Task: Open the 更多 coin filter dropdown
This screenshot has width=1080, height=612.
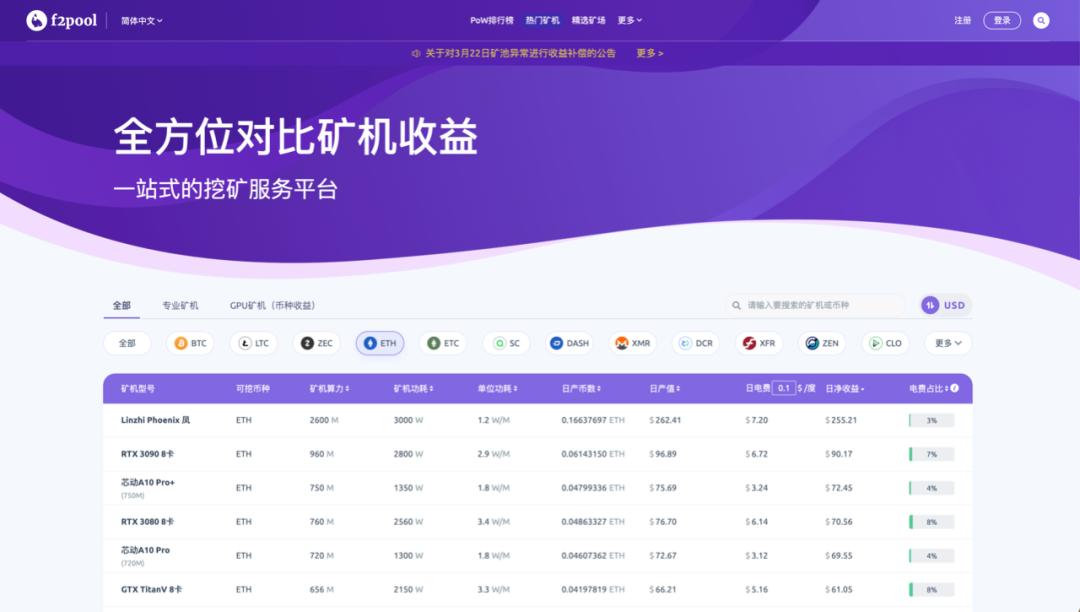Action: pyautogui.click(x=946, y=342)
